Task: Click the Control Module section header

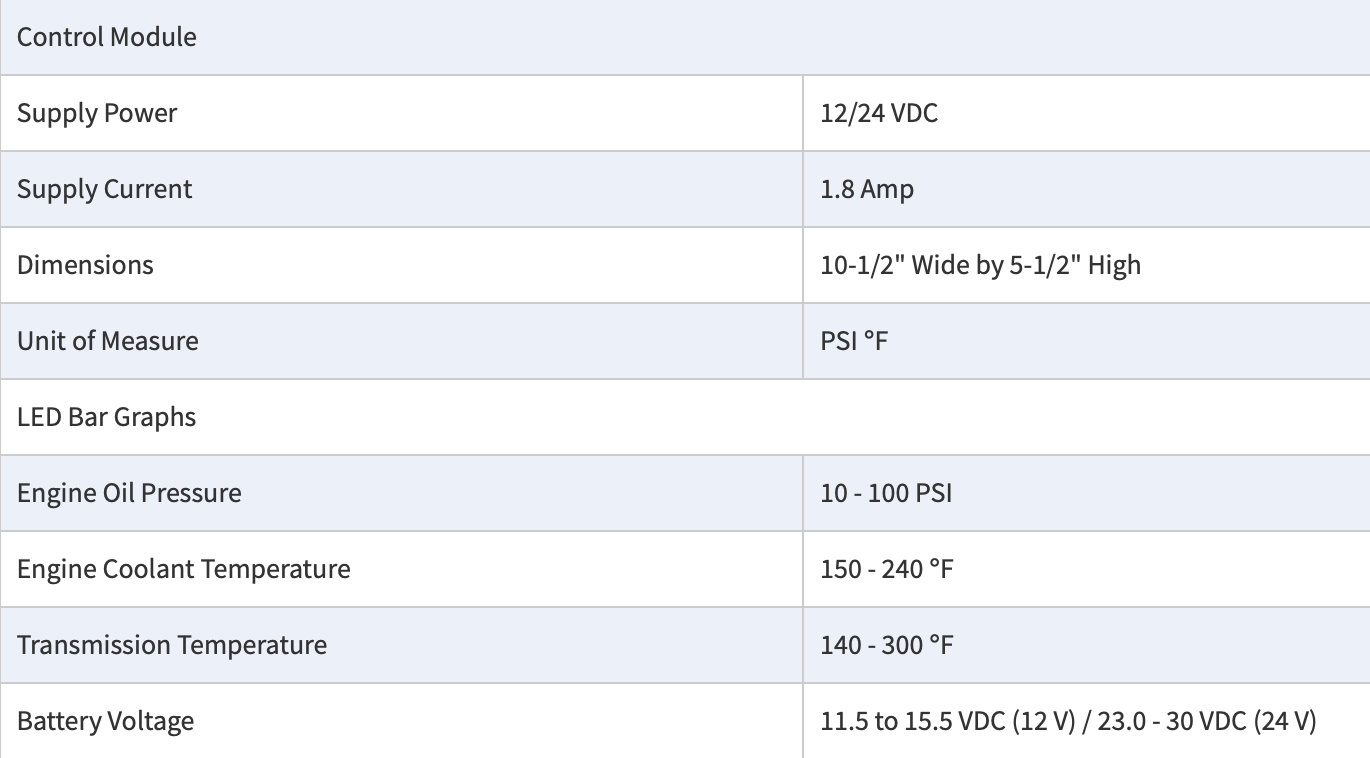Action: [x=107, y=37]
